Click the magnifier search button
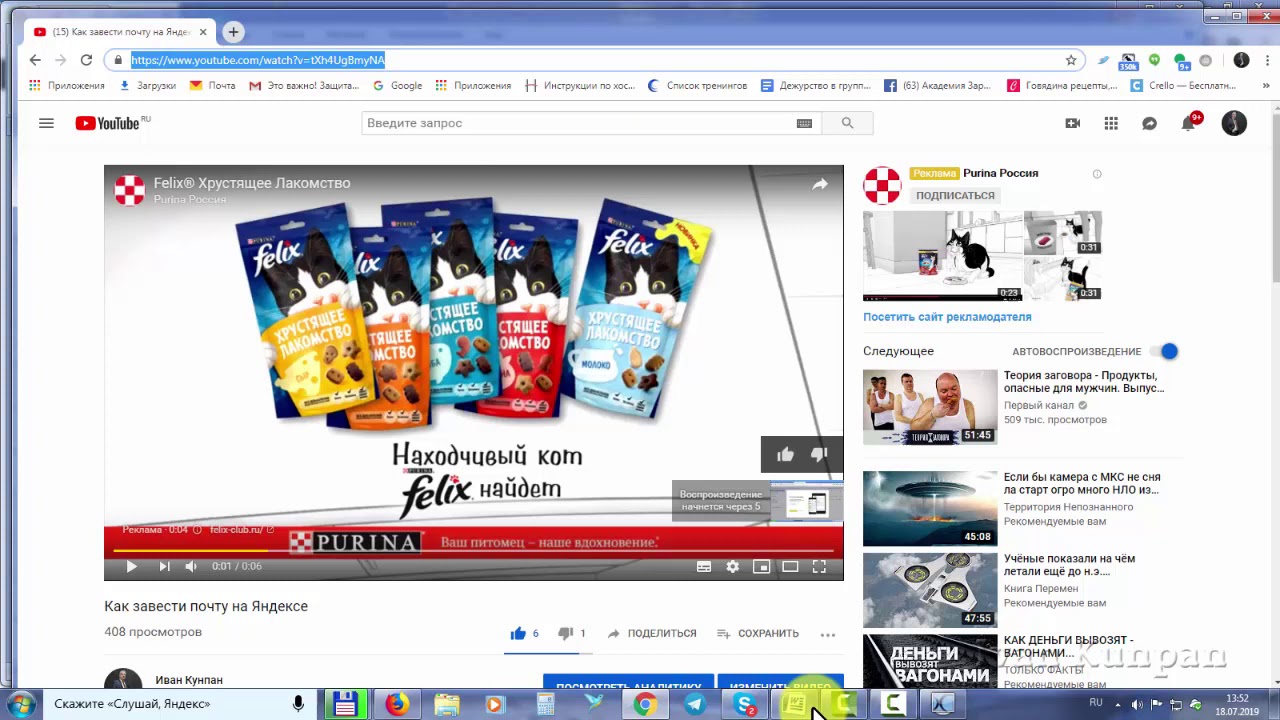Image resolution: width=1280 pixels, height=720 pixels. coord(847,123)
